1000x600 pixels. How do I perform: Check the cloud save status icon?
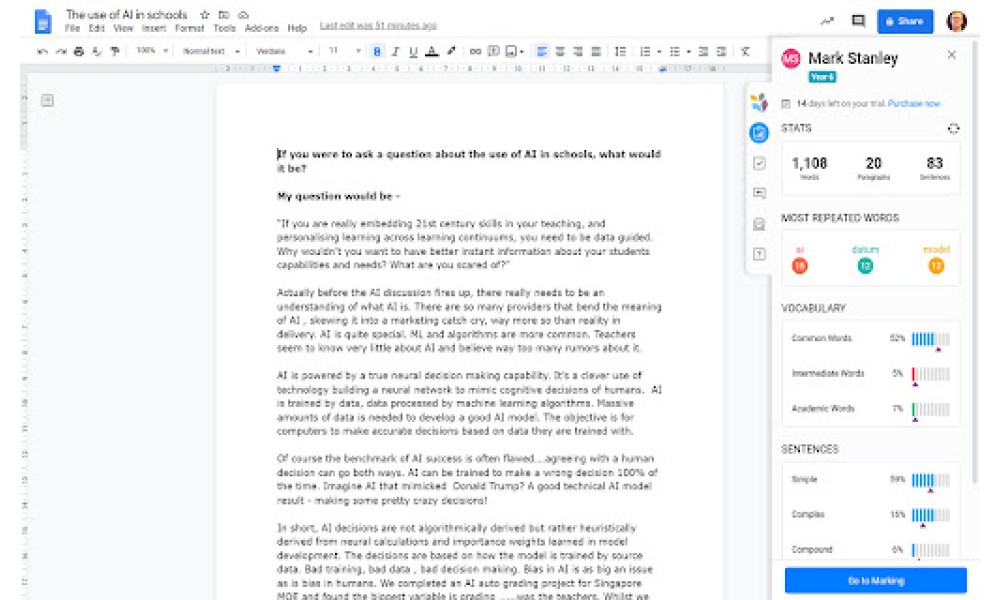click(243, 14)
